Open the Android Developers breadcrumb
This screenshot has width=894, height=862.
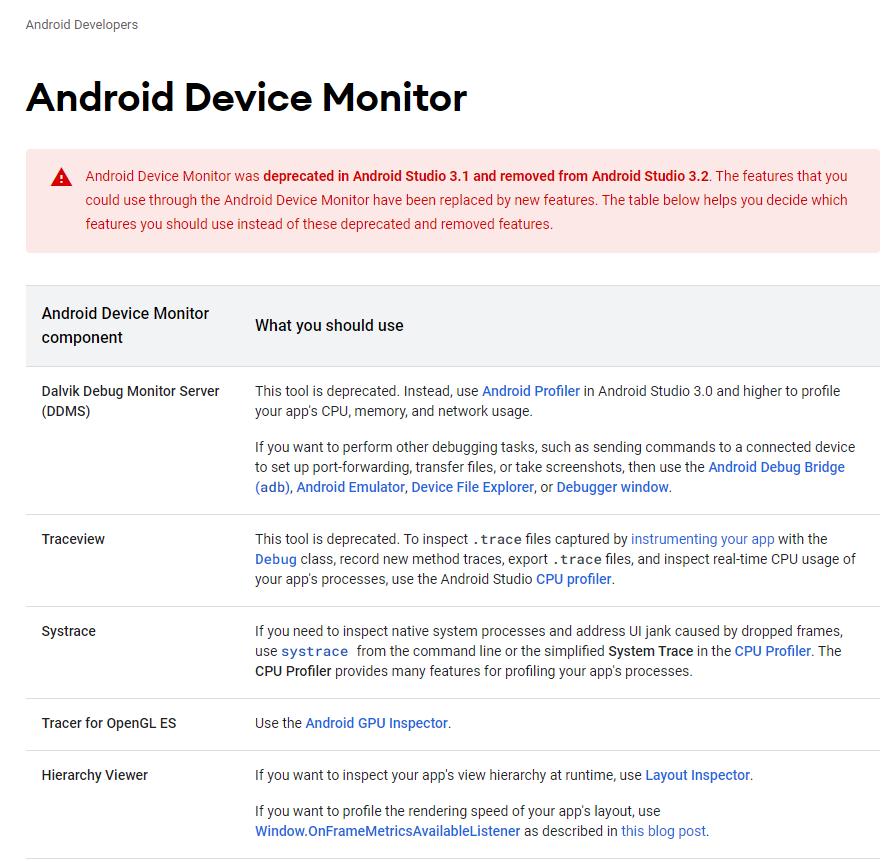point(82,25)
